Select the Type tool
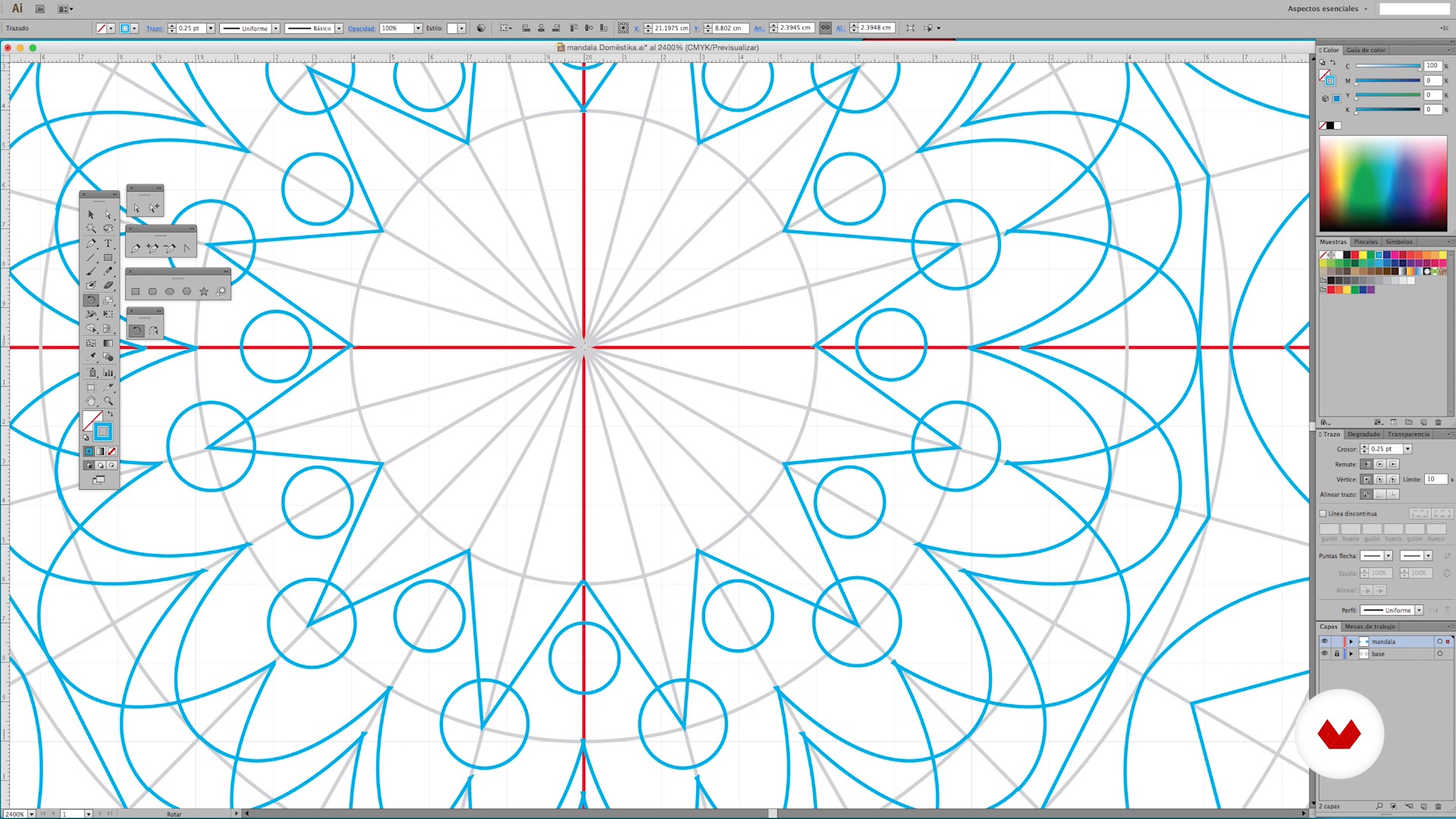1456x819 pixels. [x=108, y=243]
